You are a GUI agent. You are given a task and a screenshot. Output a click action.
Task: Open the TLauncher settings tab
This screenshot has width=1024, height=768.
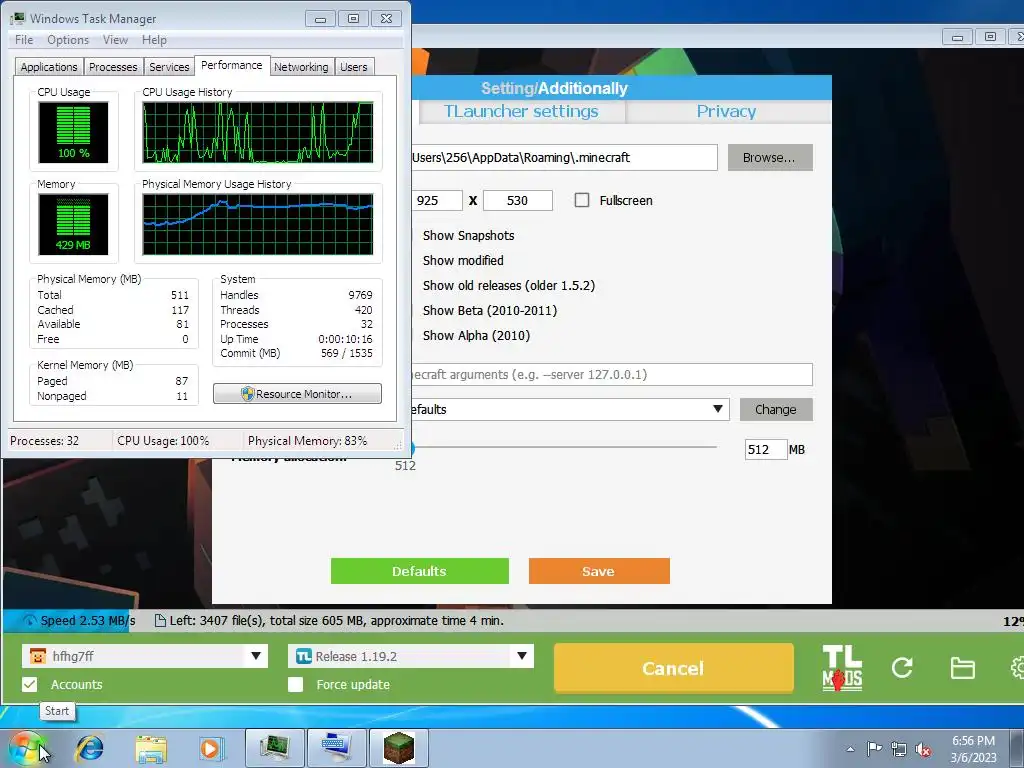tap(521, 112)
